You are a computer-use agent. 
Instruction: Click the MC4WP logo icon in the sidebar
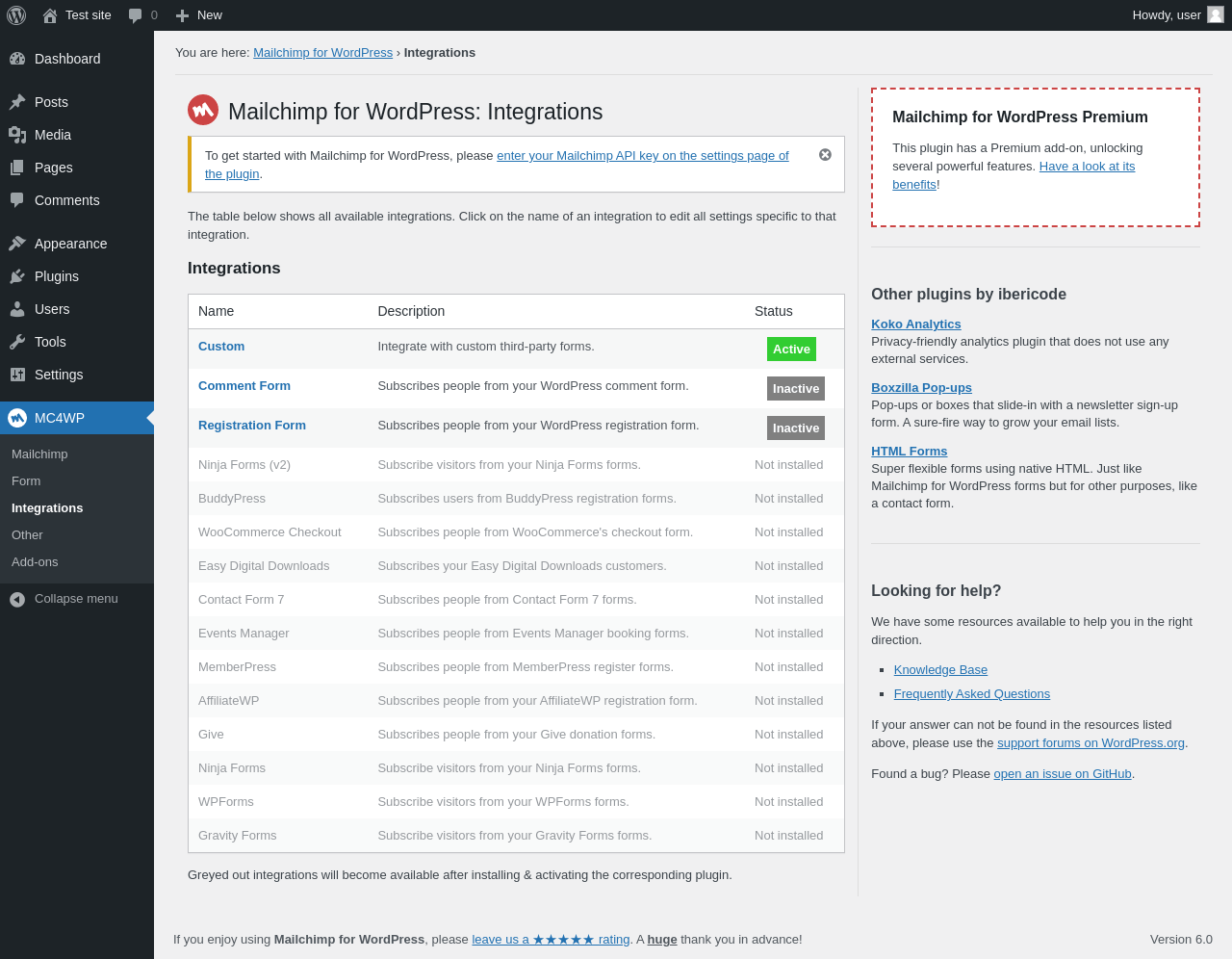(17, 418)
